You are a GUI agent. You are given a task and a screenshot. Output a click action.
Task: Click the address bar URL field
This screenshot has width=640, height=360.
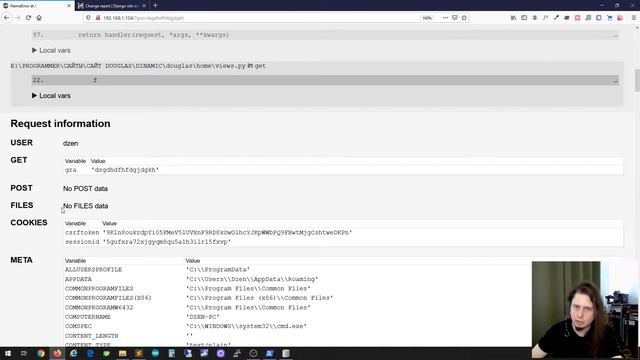(x=261, y=18)
